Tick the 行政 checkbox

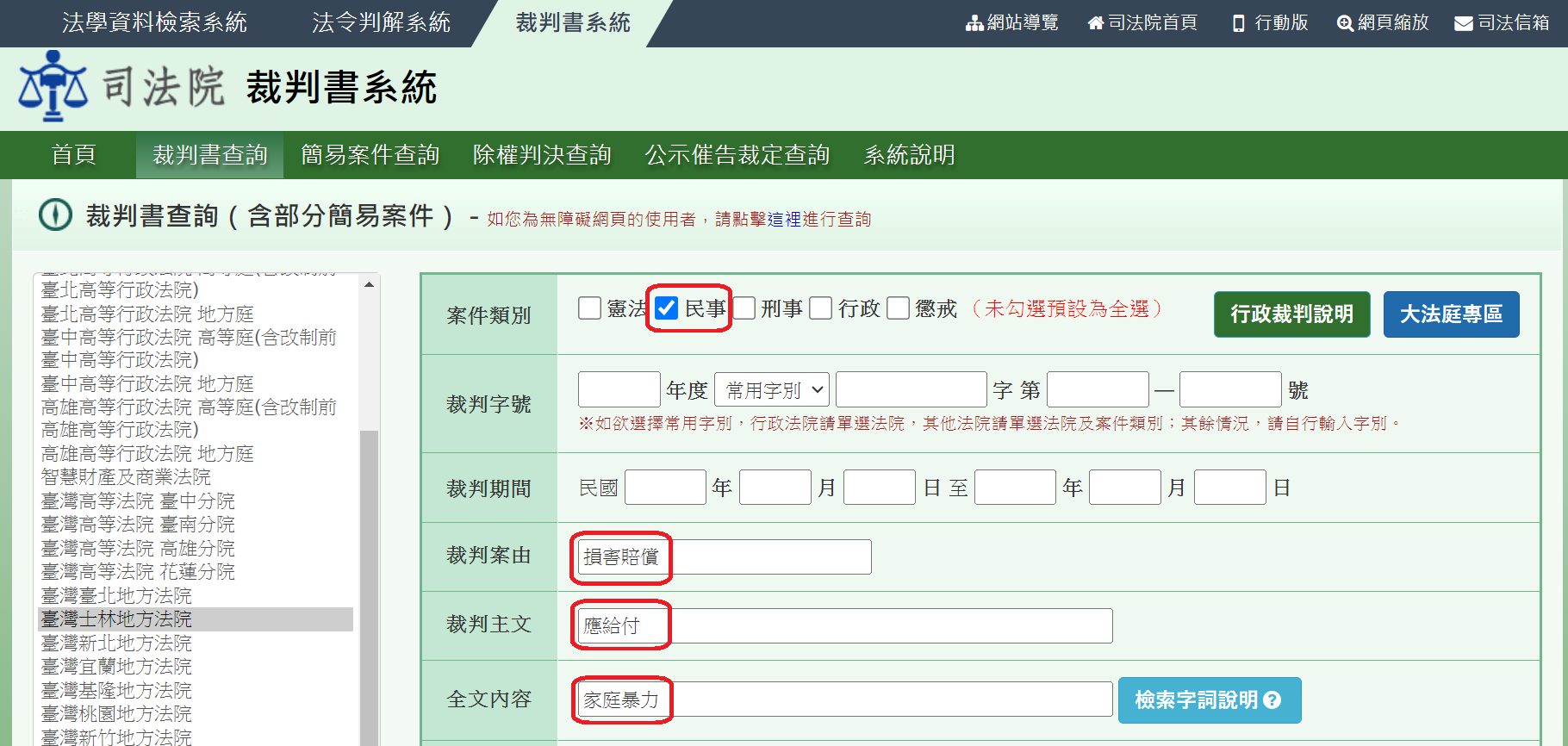pos(821,308)
